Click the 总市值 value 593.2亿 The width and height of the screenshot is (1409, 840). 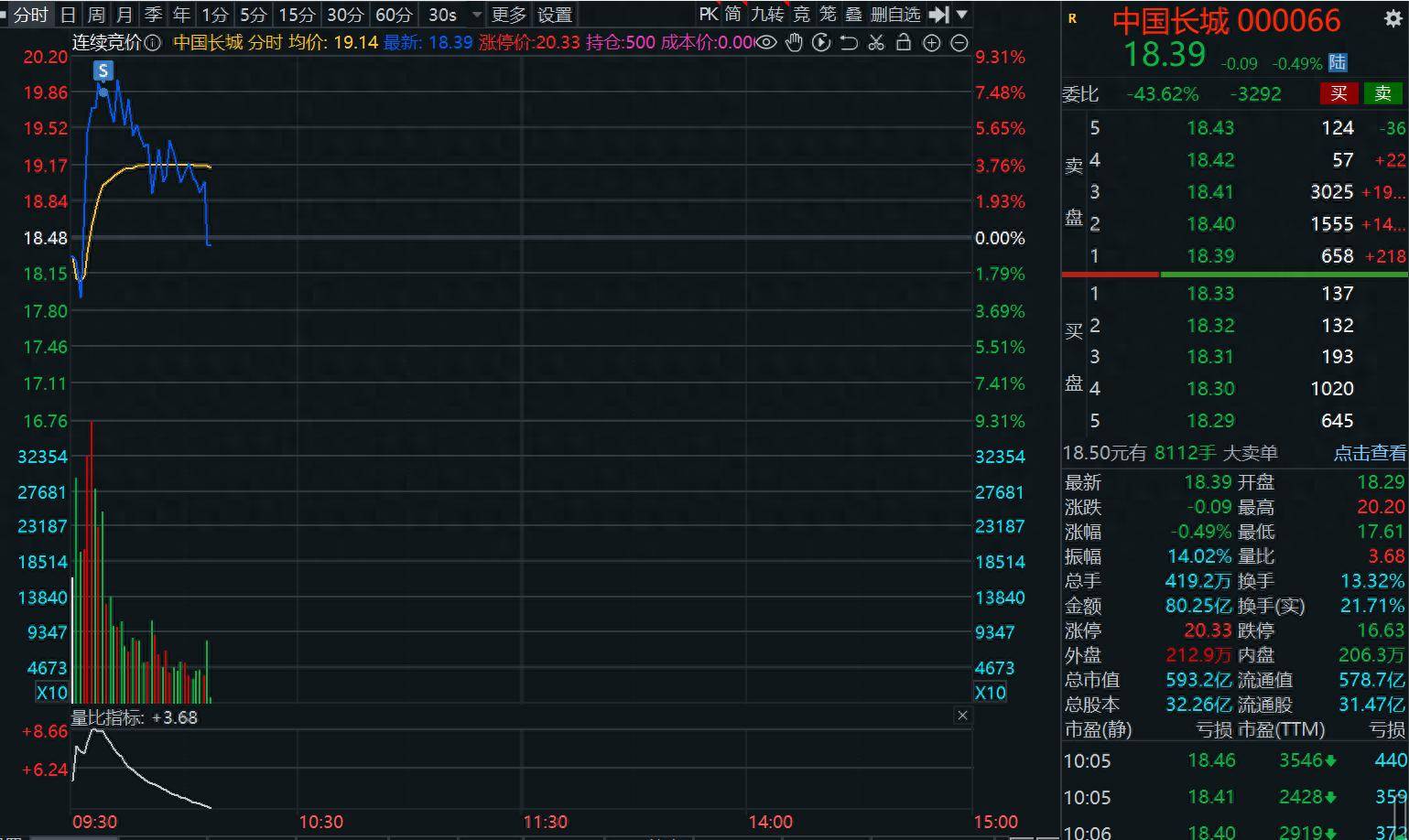point(1198,680)
